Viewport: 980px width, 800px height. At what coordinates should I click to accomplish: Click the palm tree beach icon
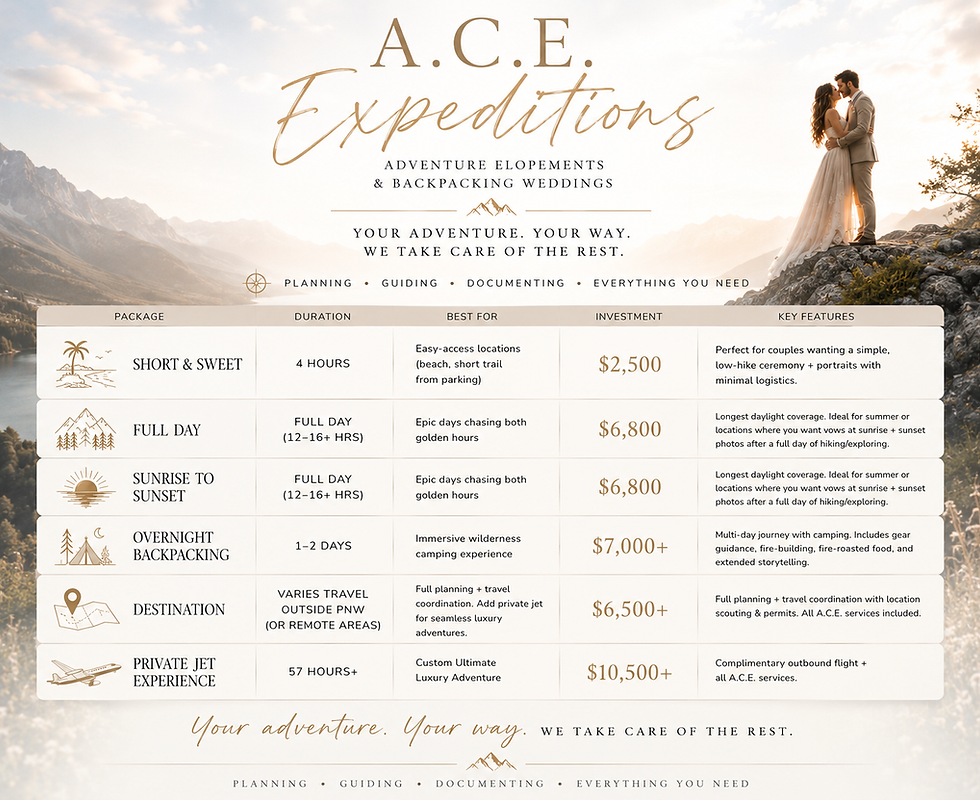86,364
